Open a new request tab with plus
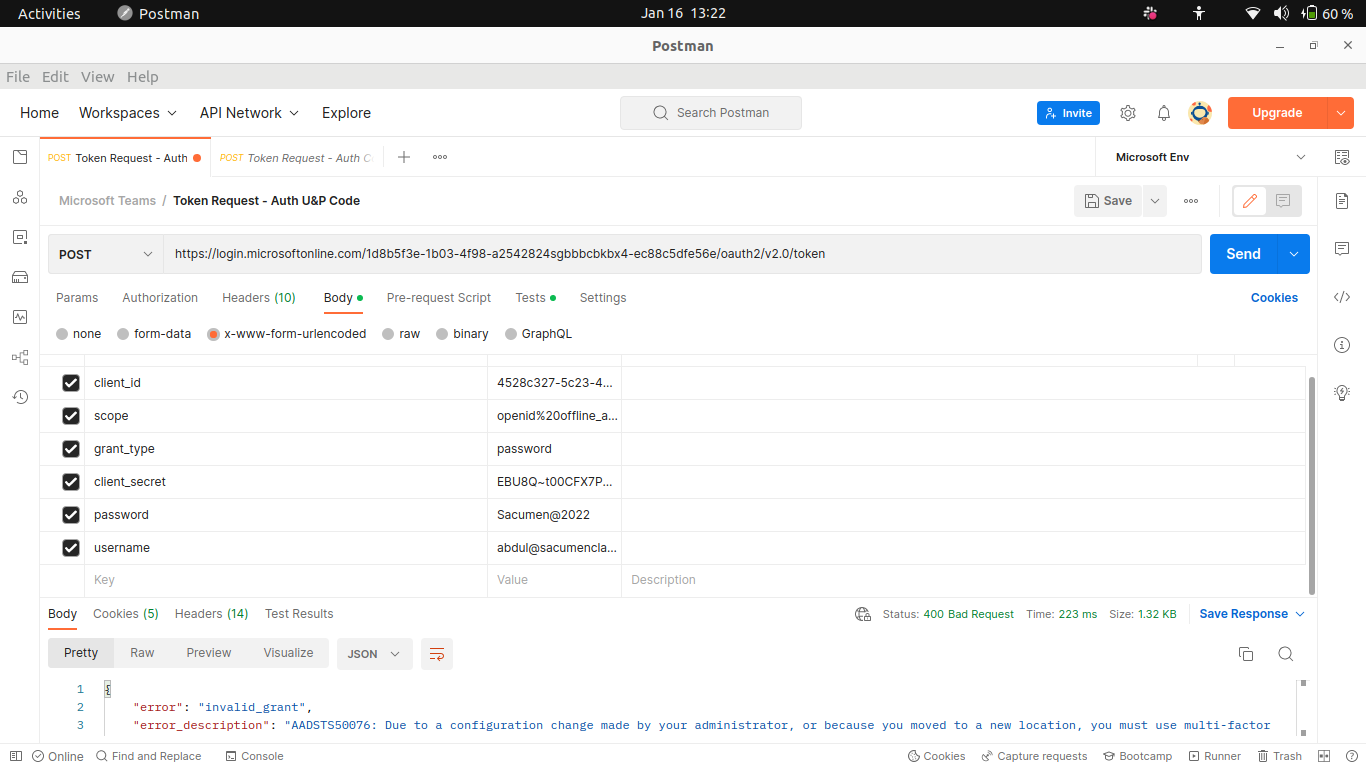The height and width of the screenshot is (768, 1366). point(404,157)
